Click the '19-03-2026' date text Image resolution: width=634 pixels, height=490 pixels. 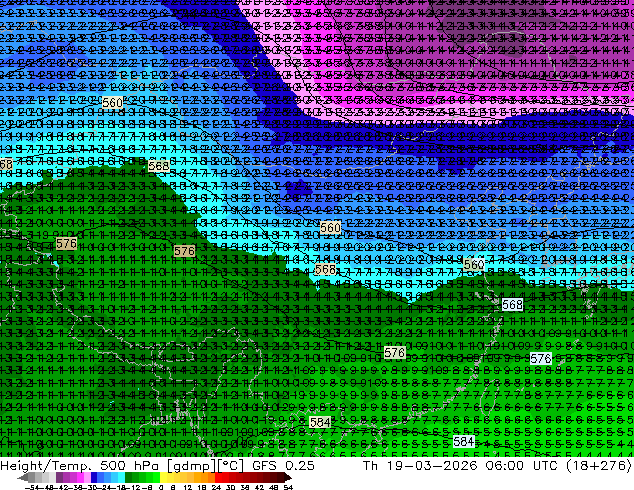tap(432, 465)
